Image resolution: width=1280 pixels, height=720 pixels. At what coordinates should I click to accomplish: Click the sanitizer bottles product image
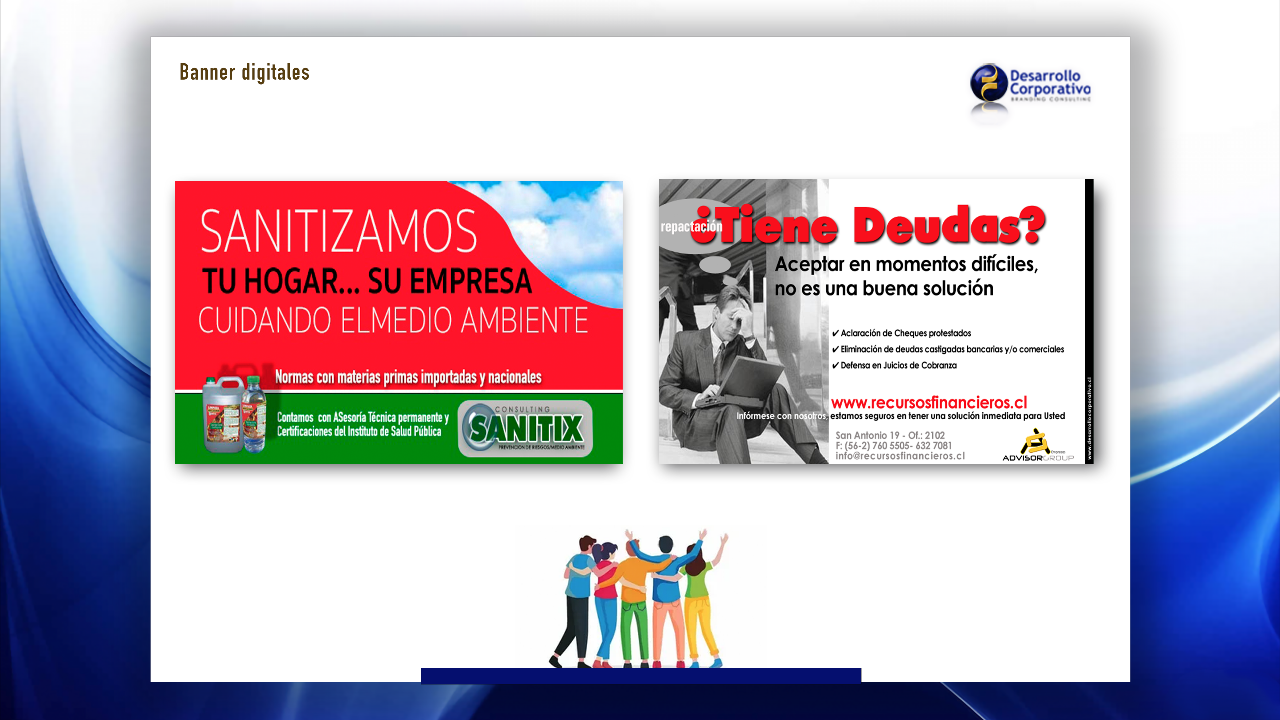click(x=233, y=414)
